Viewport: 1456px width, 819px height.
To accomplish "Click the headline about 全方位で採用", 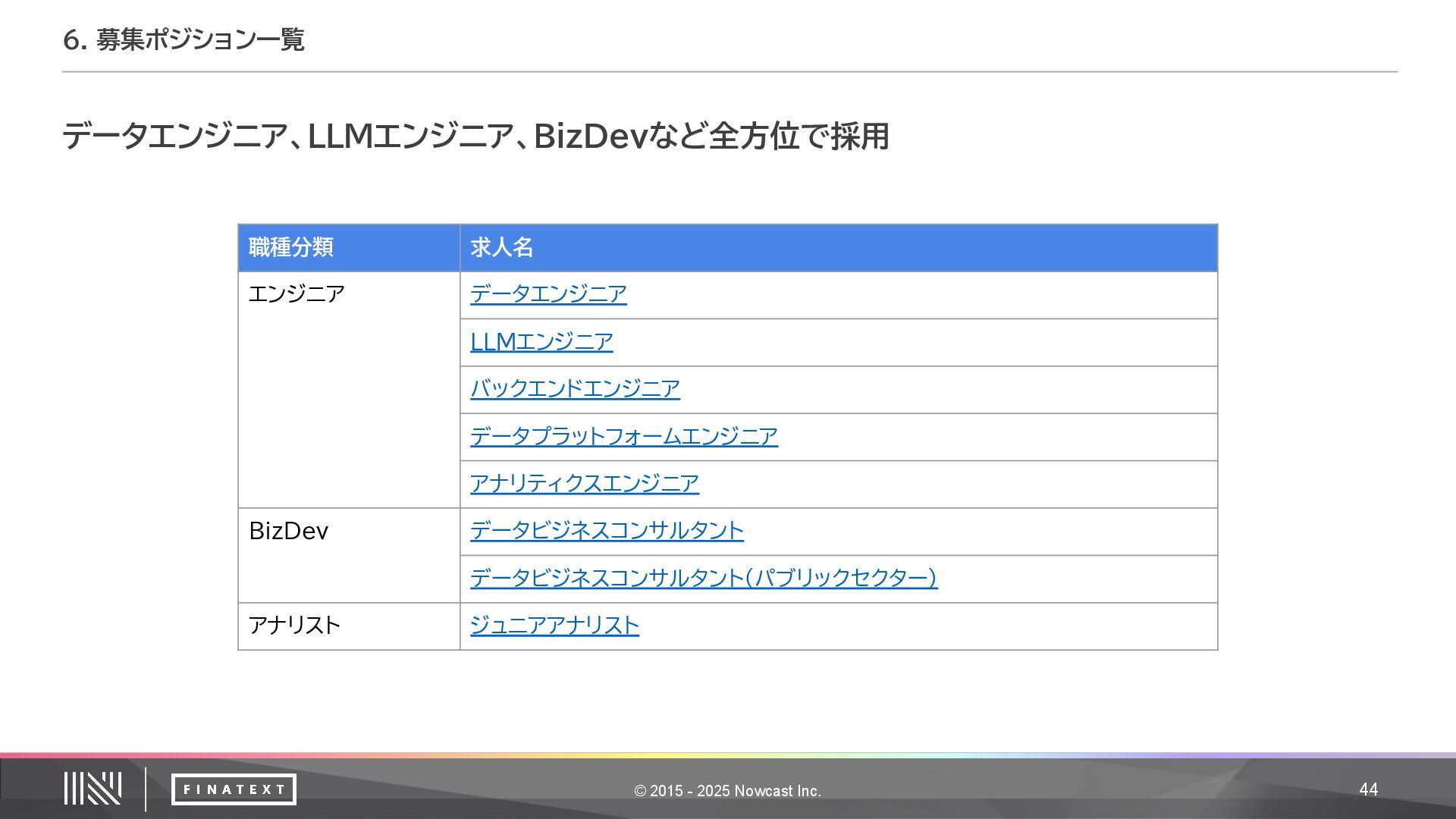I will coord(475,136).
